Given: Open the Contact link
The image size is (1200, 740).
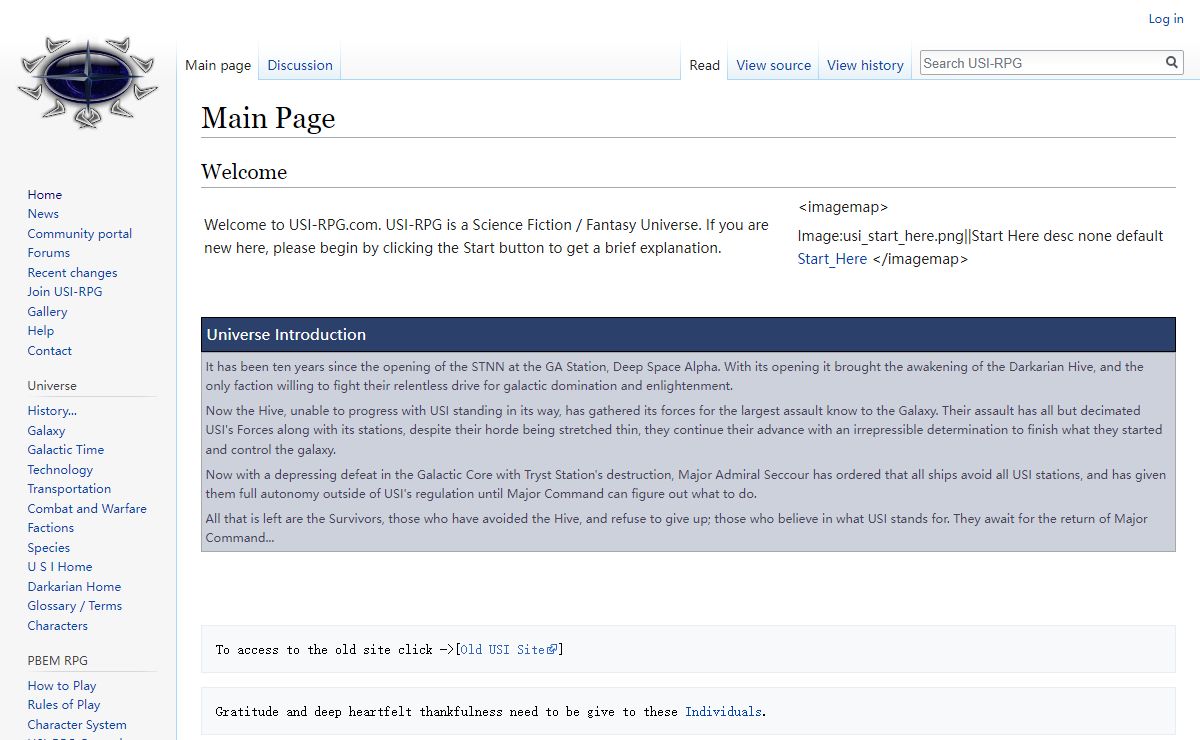Looking at the screenshot, I should pos(50,350).
